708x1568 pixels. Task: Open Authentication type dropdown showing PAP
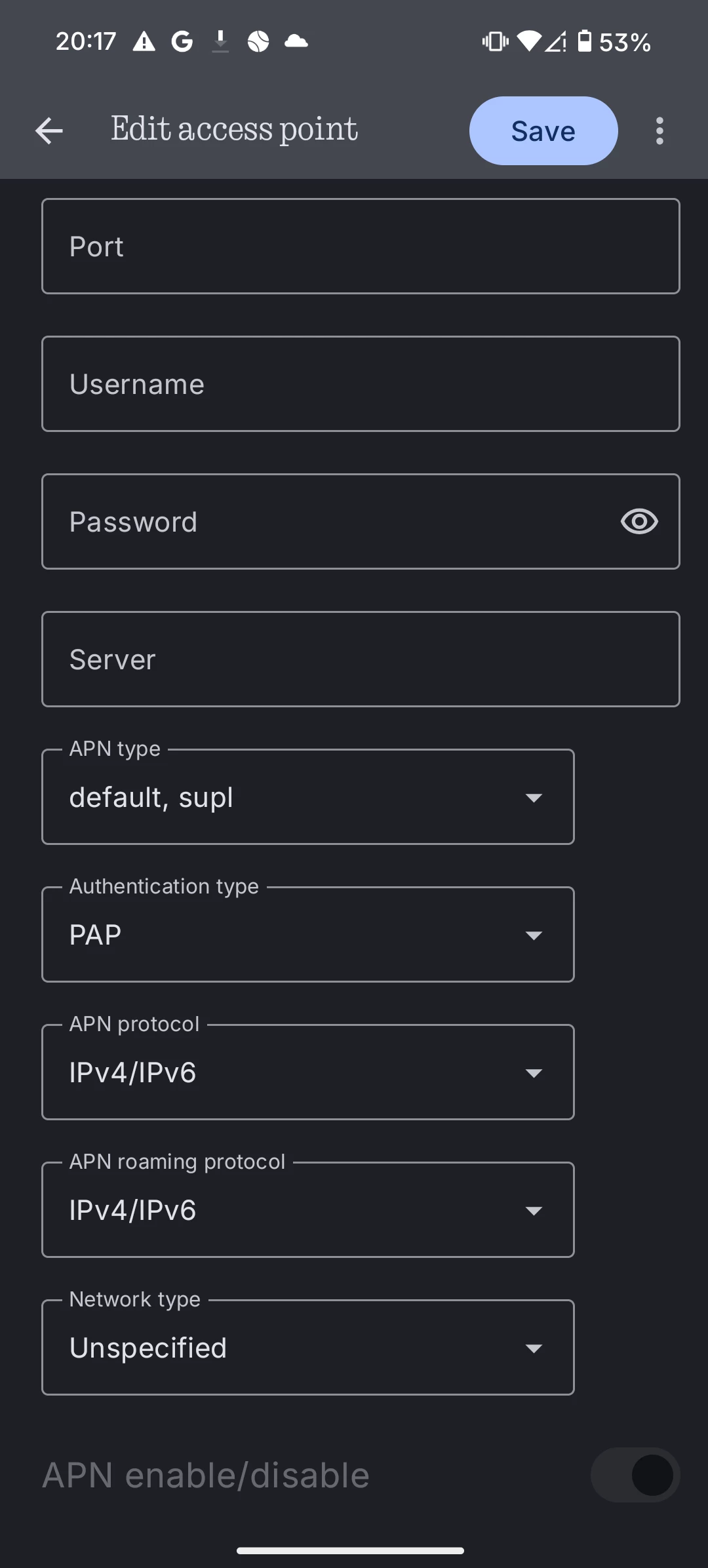click(x=308, y=935)
